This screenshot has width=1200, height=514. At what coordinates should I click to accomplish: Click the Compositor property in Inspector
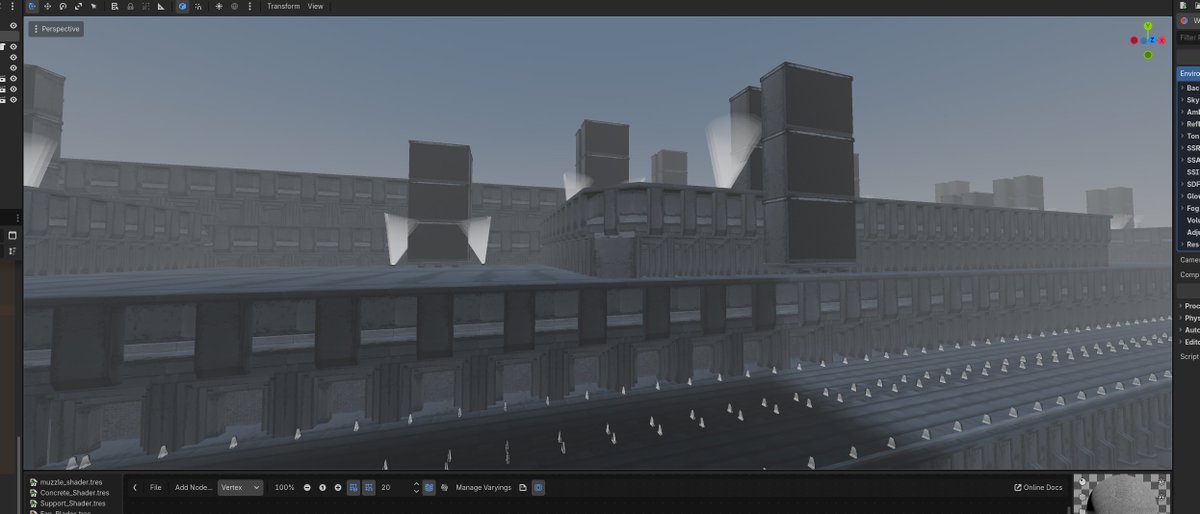coord(1189,275)
